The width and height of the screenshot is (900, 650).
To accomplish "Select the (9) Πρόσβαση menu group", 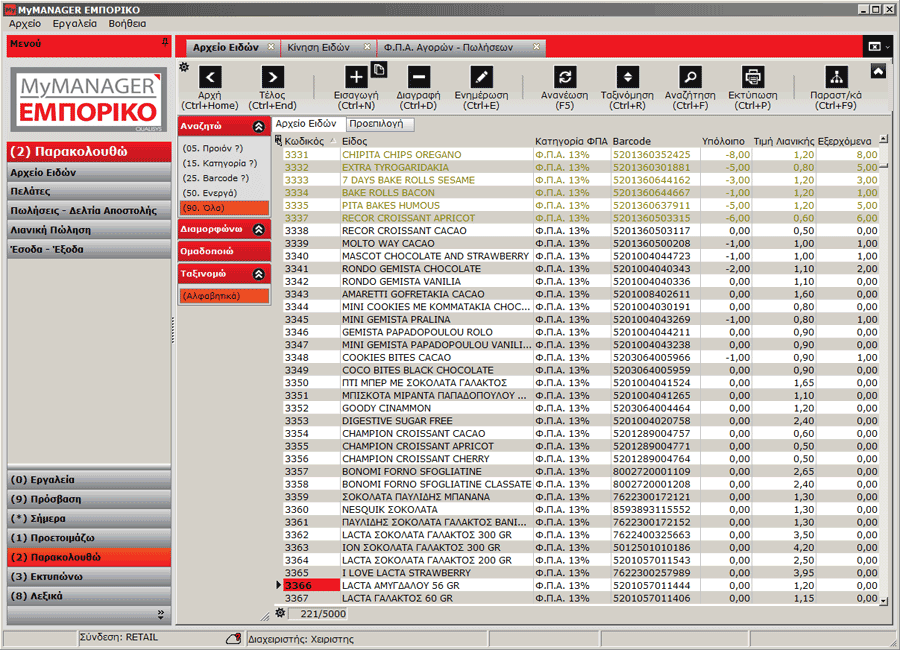I will tap(89, 499).
